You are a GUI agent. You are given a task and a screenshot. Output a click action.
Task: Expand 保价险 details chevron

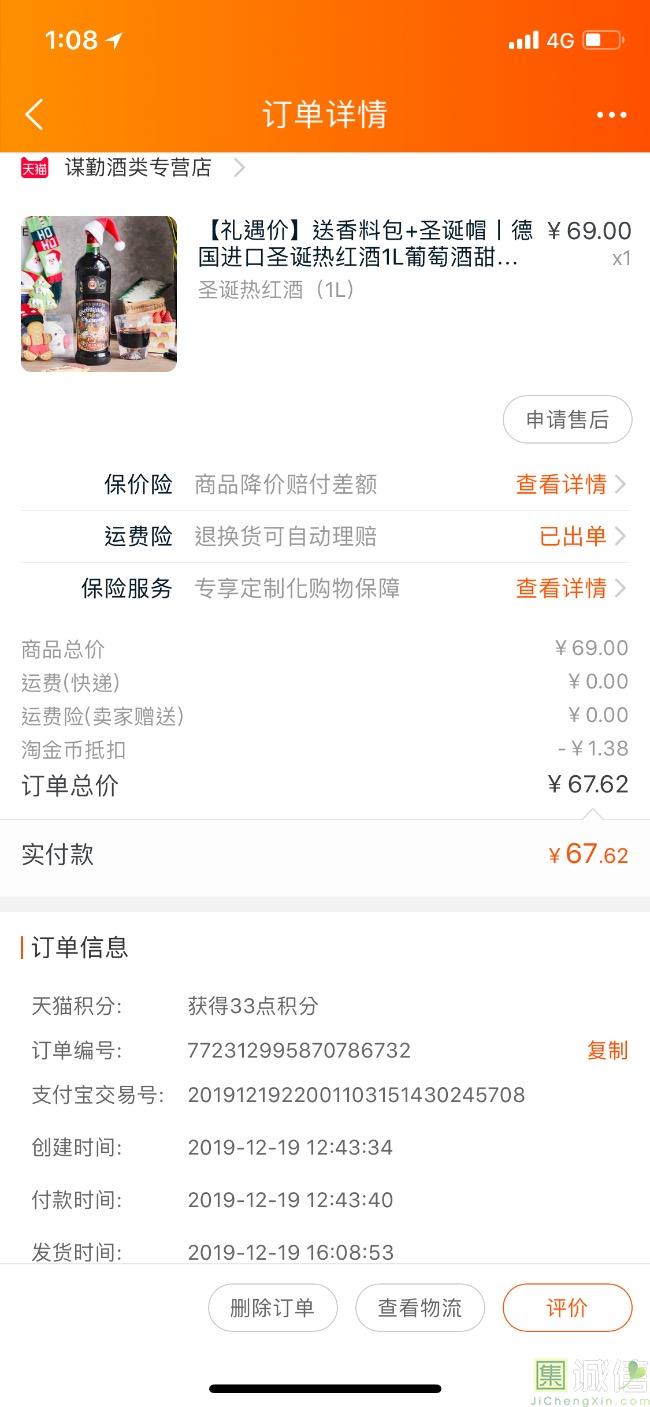pos(621,485)
